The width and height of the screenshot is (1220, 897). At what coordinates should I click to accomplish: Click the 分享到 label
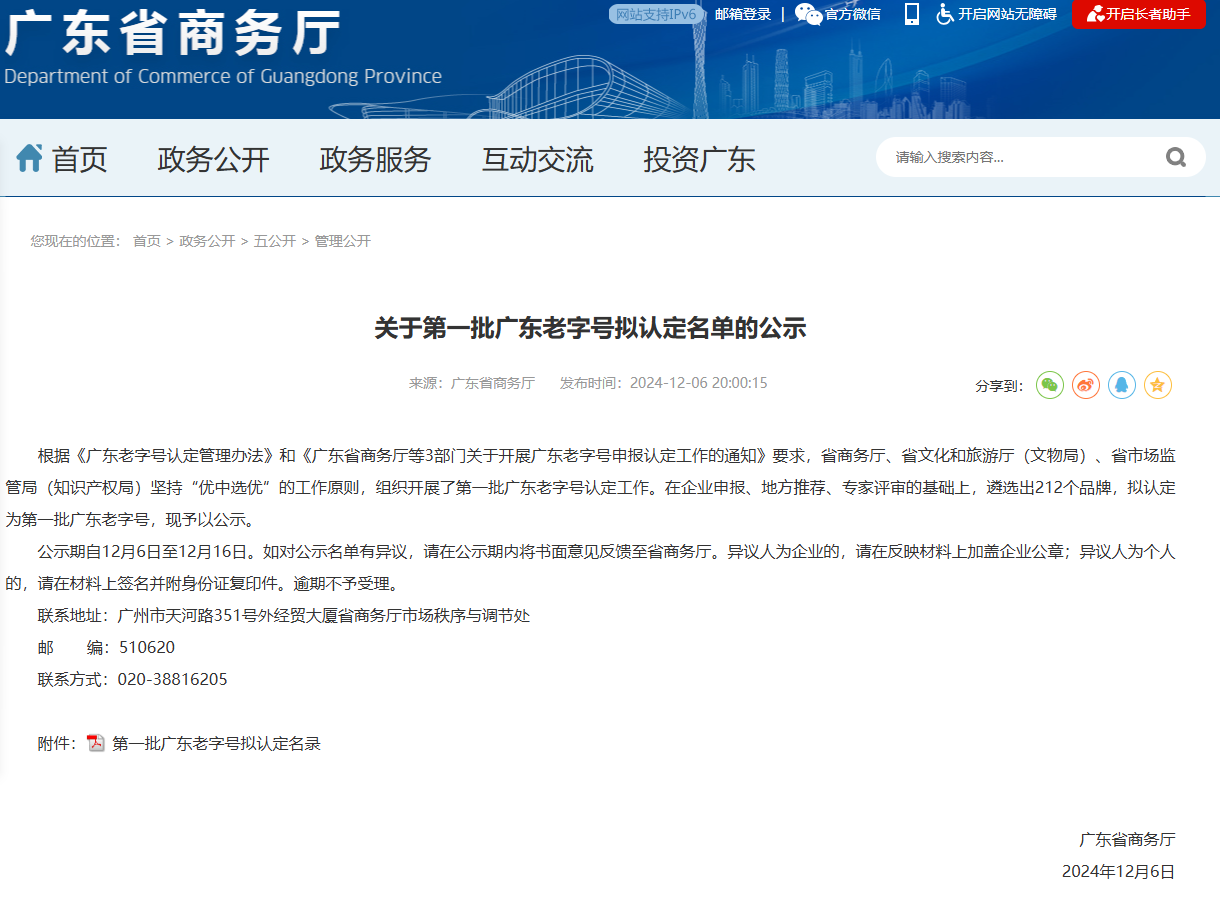[999, 386]
